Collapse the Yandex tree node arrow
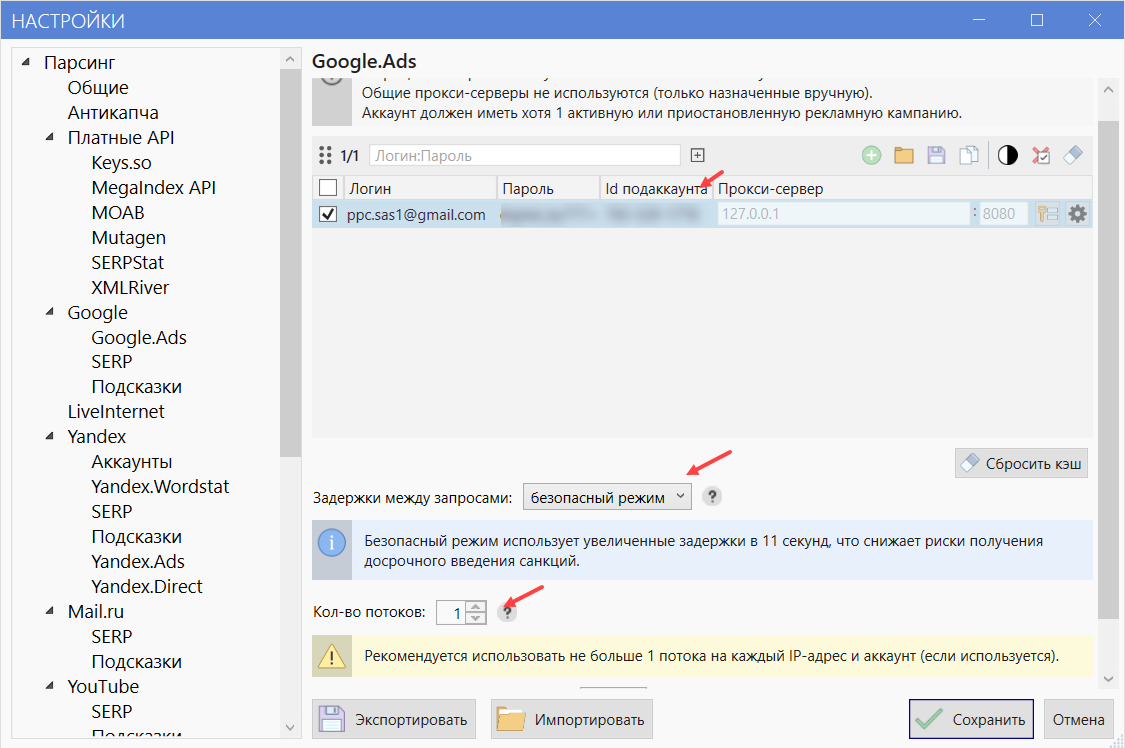Screen dimensions: 1125x748 coord(50,436)
